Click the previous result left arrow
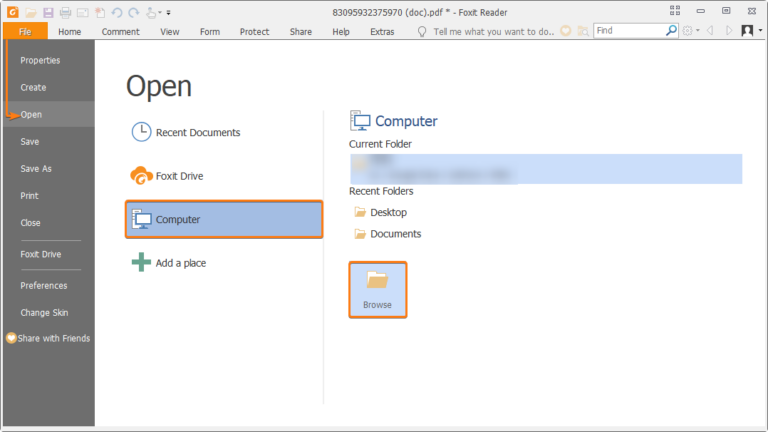The height and width of the screenshot is (432, 768). 710,31
